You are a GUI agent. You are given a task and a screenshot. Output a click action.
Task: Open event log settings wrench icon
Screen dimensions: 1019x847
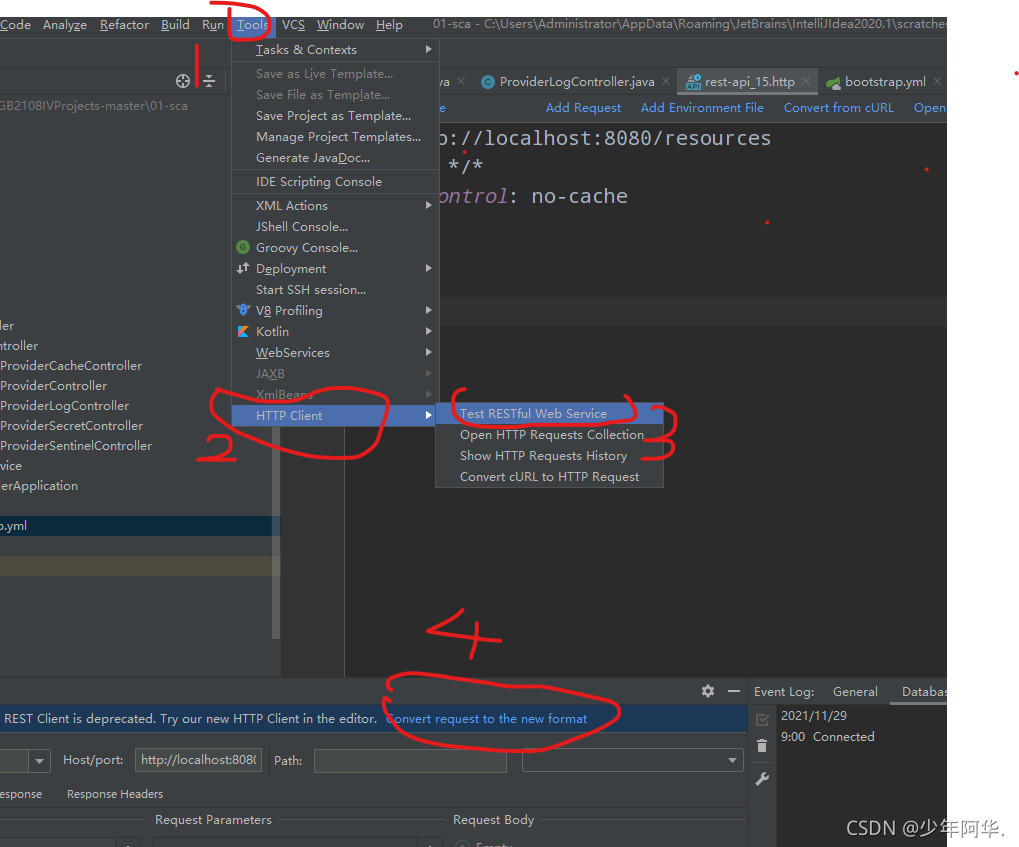pyautogui.click(x=762, y=778)
